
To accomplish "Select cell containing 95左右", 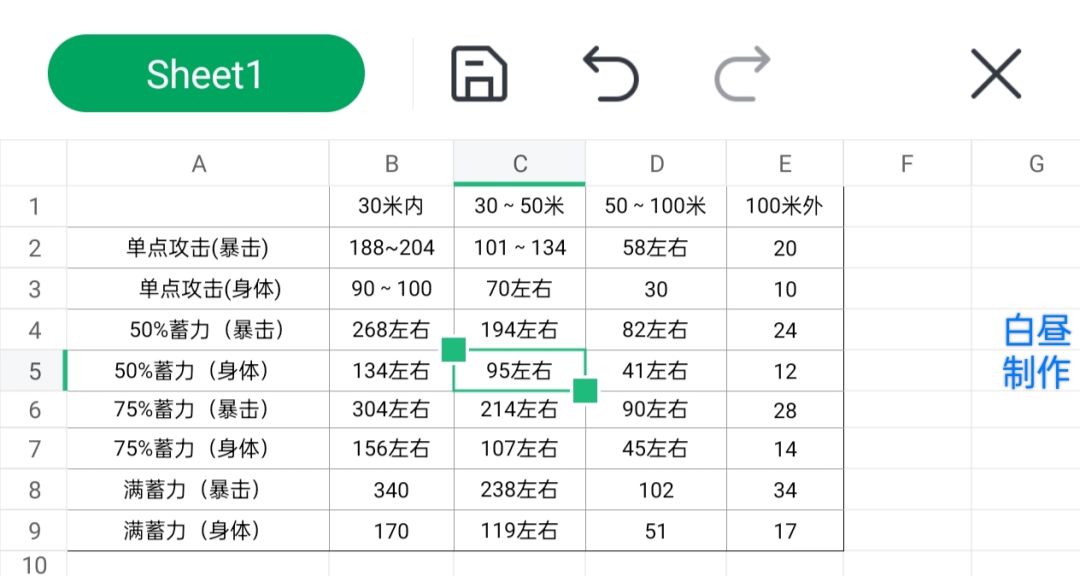I will point(519,371).
